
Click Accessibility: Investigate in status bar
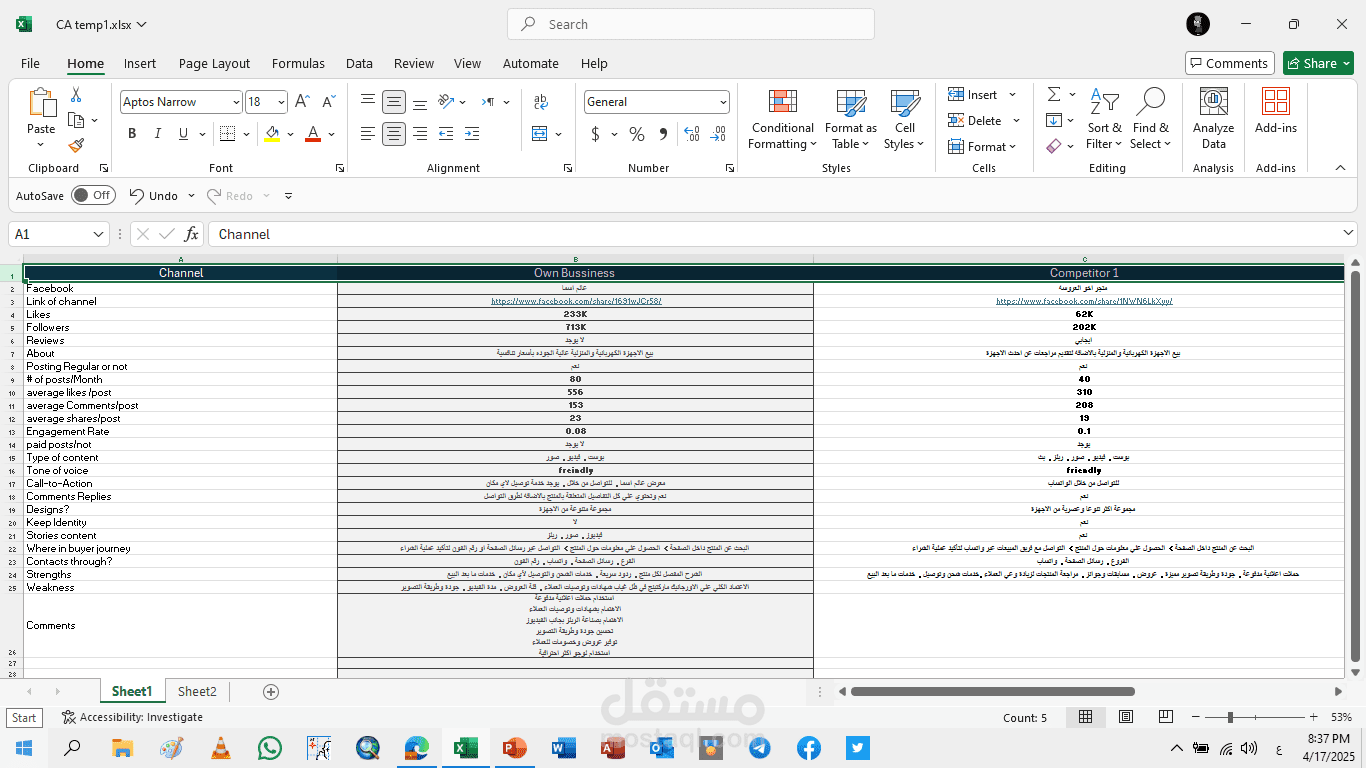pos(132,717)
